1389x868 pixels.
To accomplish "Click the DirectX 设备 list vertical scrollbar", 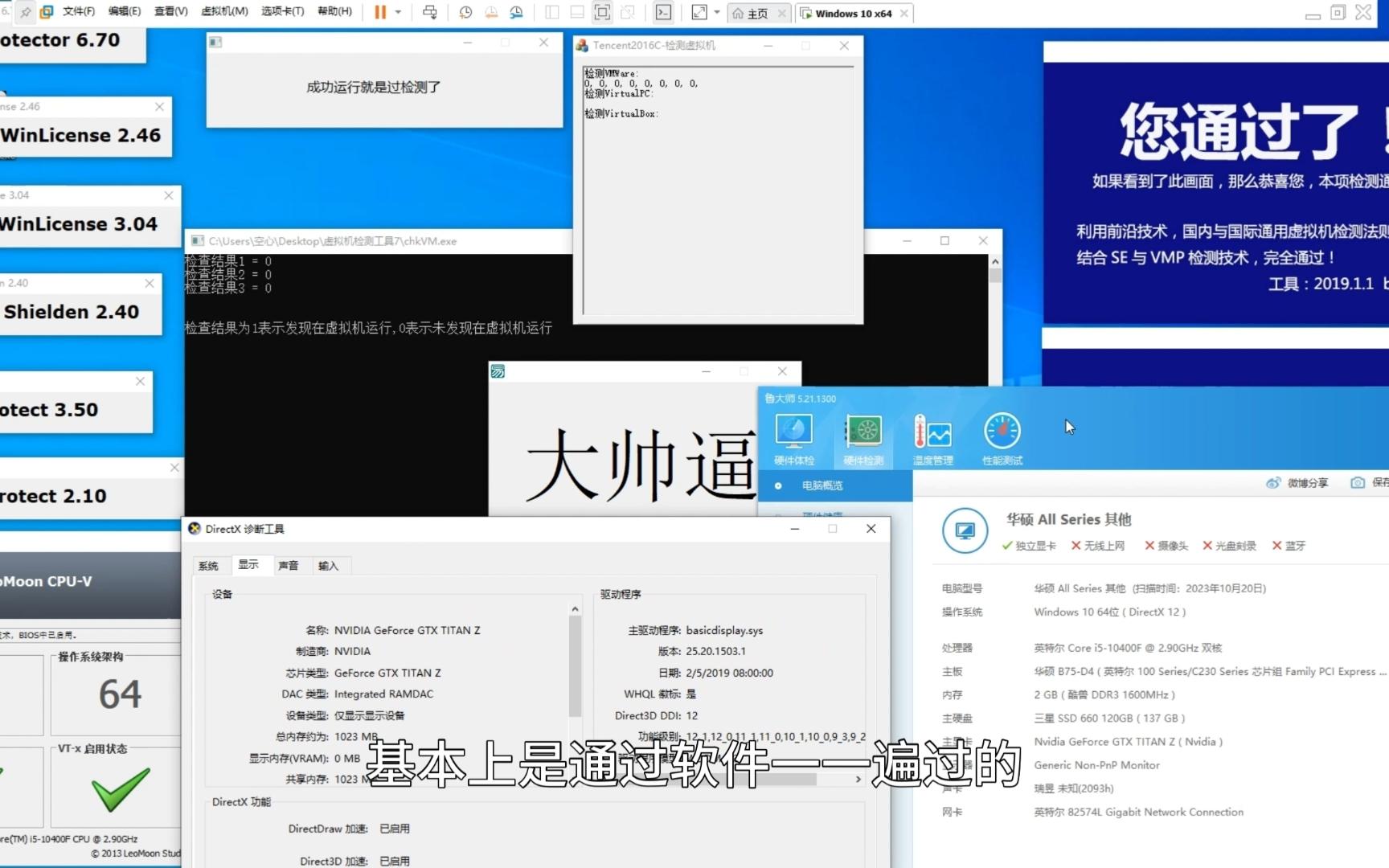I will (575, 665).
